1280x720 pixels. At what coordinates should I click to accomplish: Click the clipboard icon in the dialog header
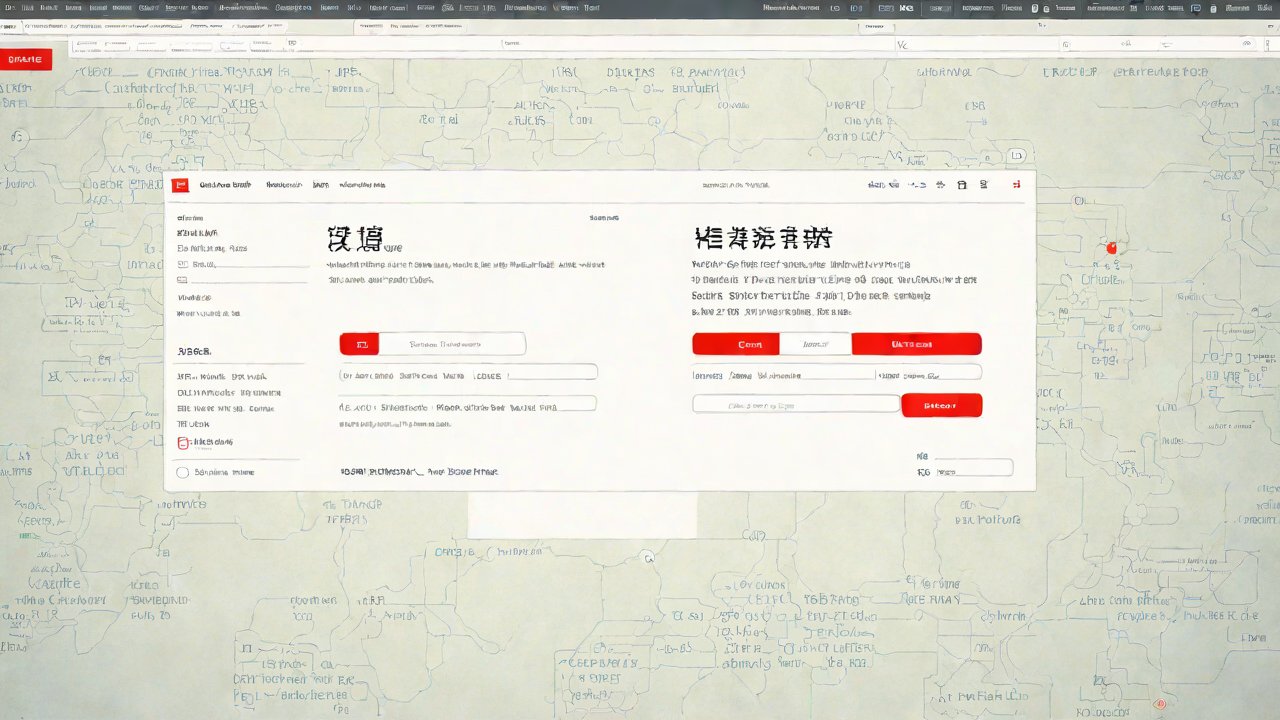tap(962, 185)
